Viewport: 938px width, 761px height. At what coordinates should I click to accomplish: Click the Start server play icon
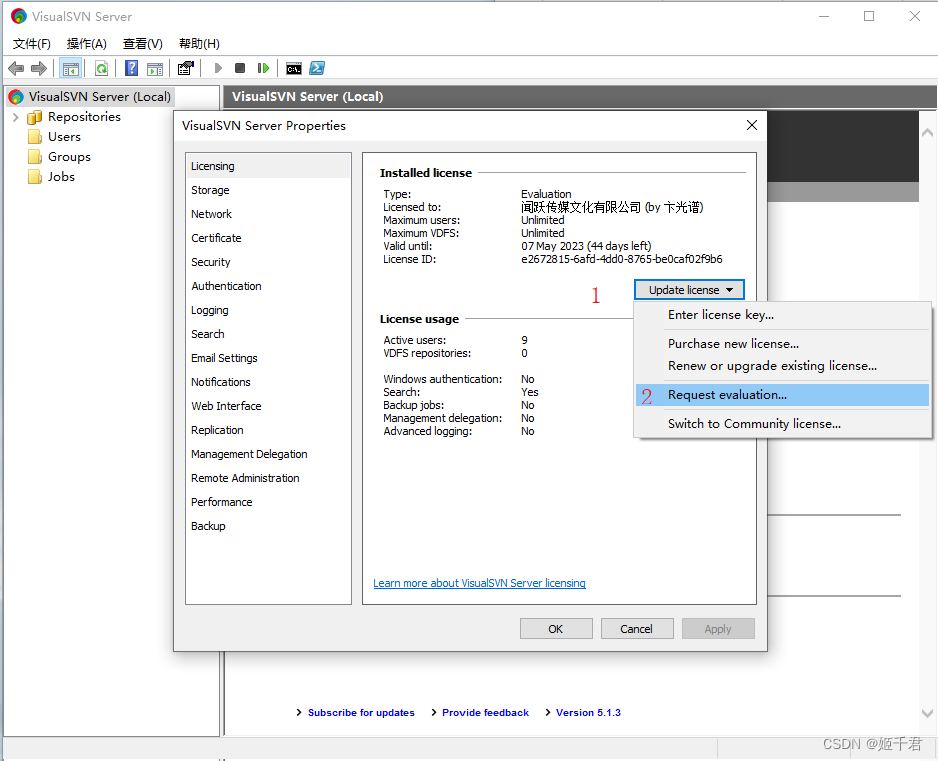[x=218, y=68]
